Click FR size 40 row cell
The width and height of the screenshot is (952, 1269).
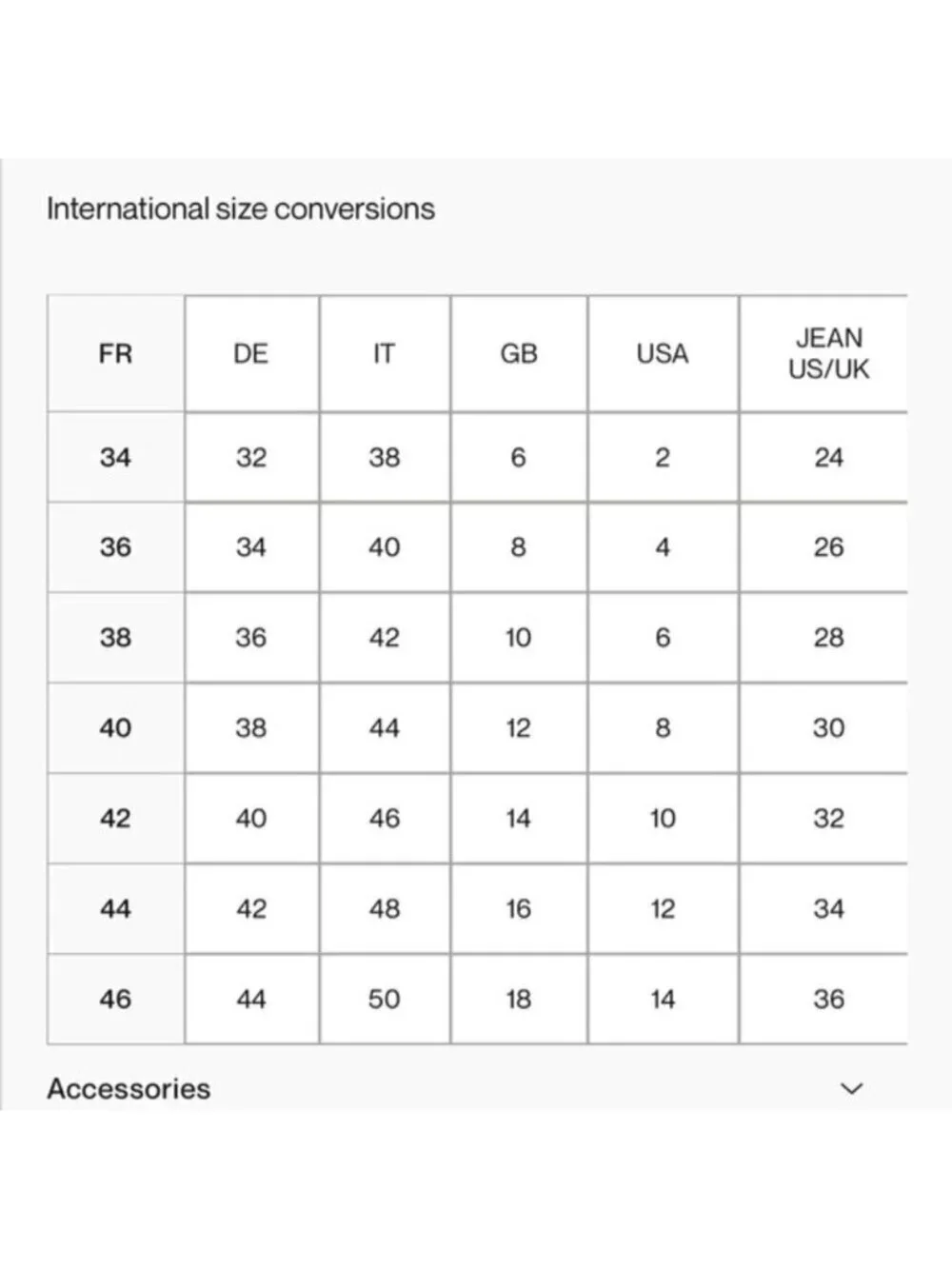pos(115,728)
